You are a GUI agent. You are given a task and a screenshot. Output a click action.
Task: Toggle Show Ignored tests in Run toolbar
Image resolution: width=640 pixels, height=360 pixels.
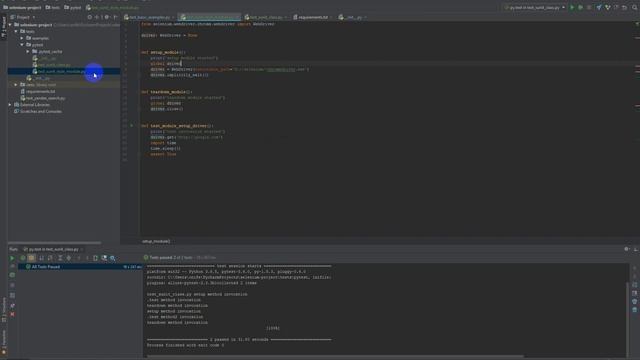(x=31, y=258)
